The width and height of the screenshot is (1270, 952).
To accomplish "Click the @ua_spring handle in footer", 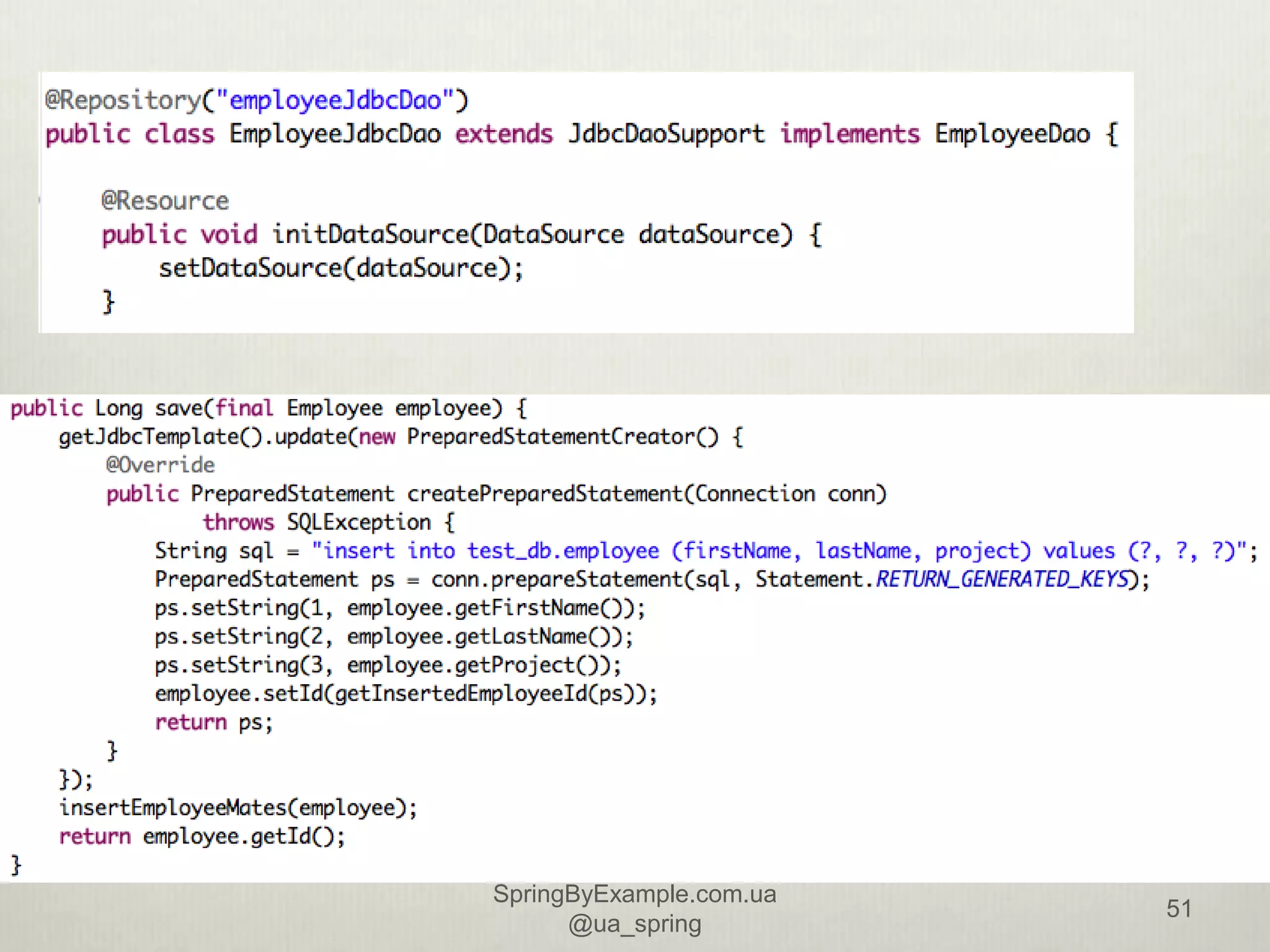I will pyautogui.click(x=634, y=924).
